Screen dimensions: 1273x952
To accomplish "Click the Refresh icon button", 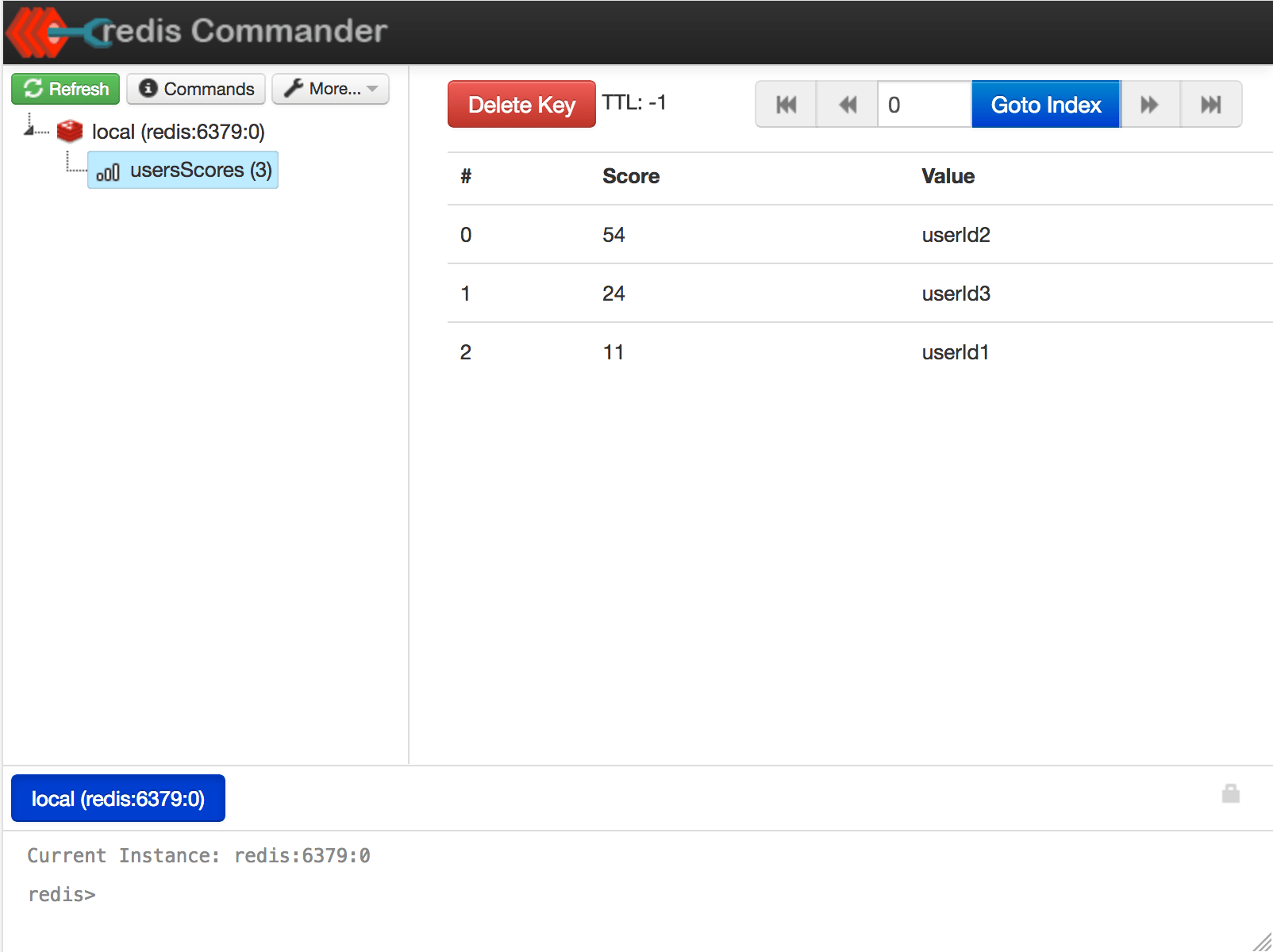I will click(33, 89).
